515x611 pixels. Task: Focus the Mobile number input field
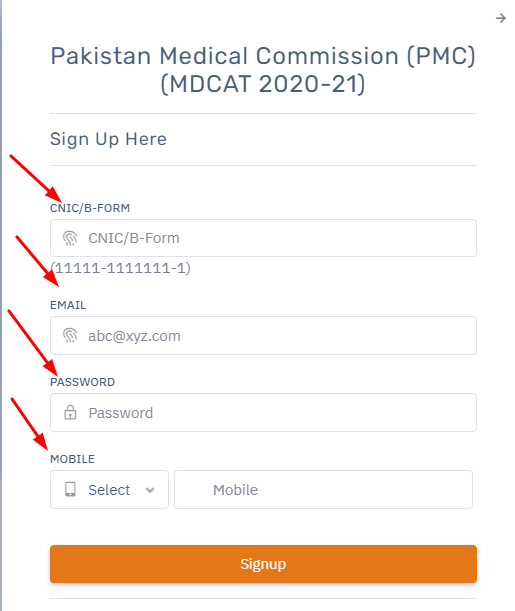click(323, 489)
